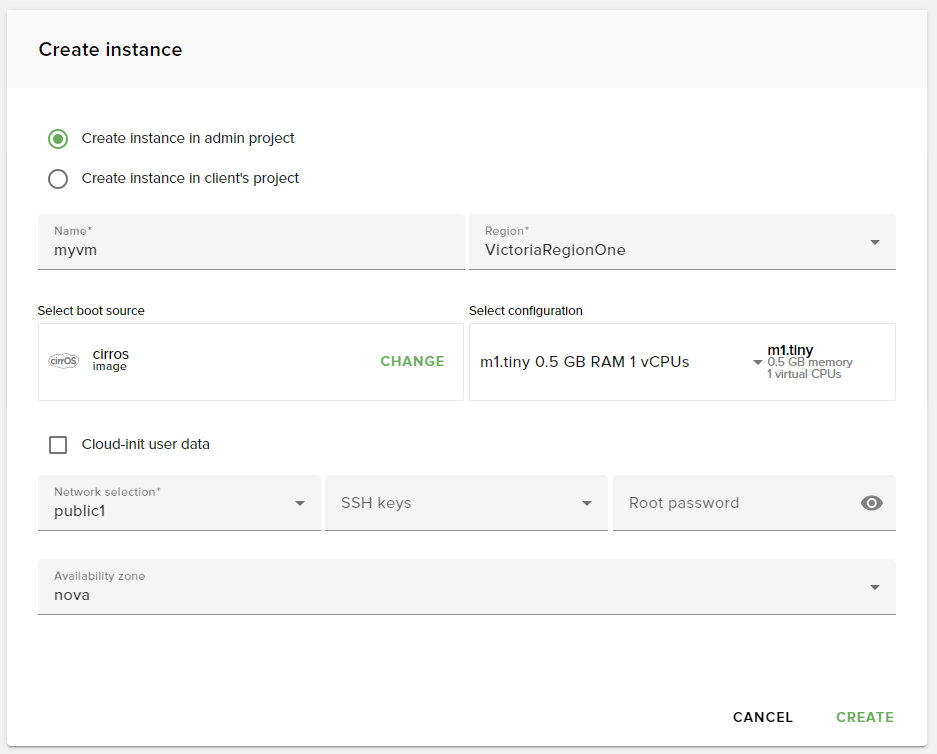Focus the Name field containing myvm

click(x=251, y=242)
